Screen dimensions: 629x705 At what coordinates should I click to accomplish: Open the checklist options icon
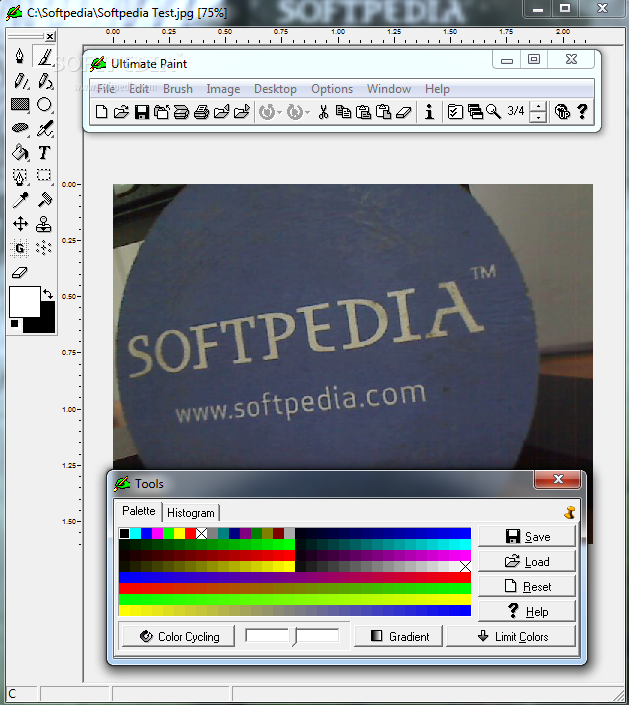click(x=455, y=112)
